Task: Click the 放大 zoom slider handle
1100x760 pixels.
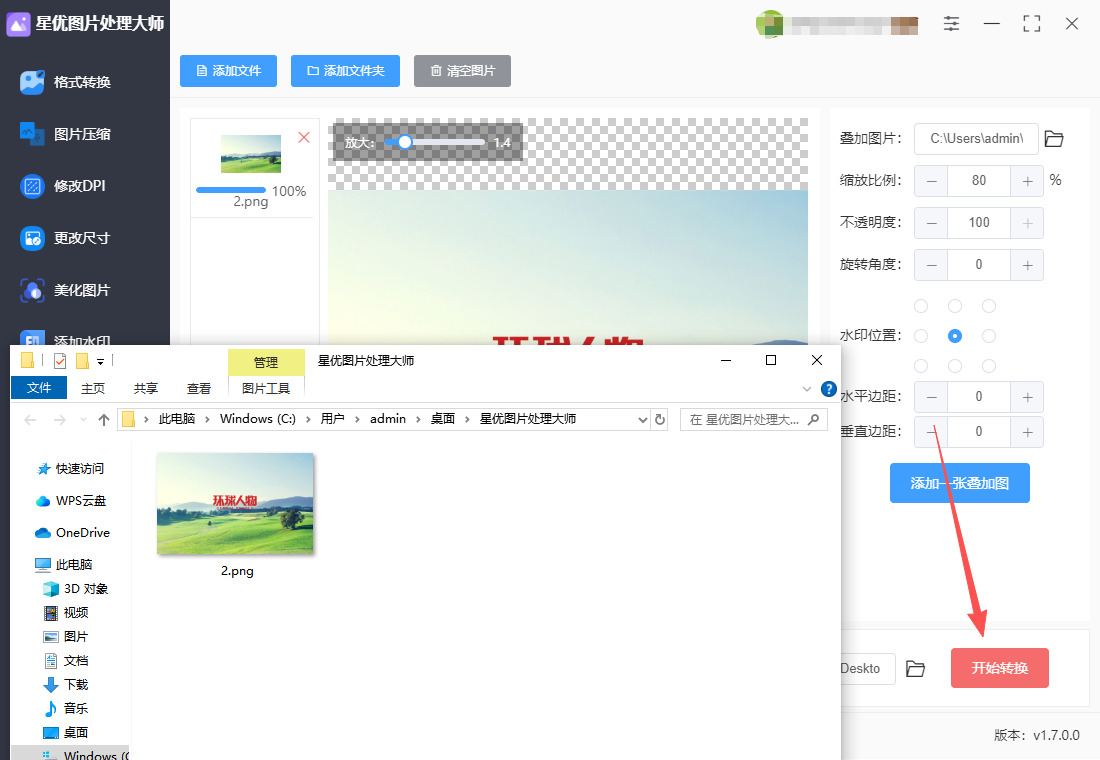Action: (x=405, y=143)
